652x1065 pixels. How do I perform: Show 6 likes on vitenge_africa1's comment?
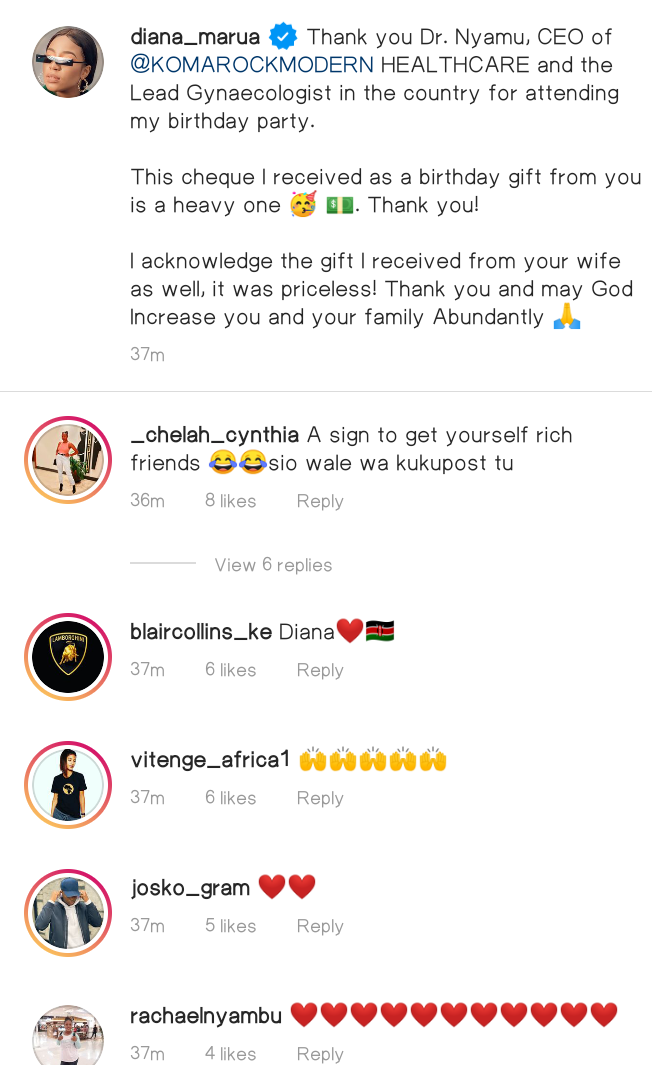point(230,797)
